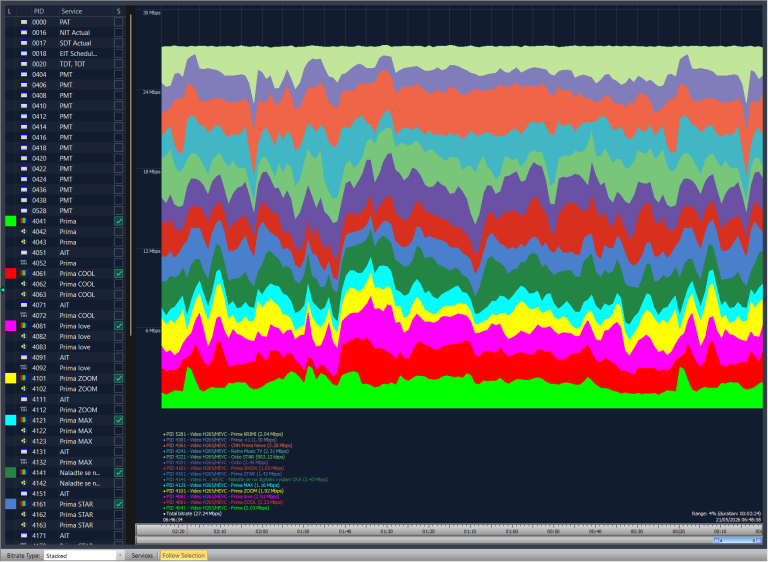768x562 pixels.
Task: Click legend entry PID 4241 Retro Music TV
Action: pyautogui.click(x=226, y=451)
